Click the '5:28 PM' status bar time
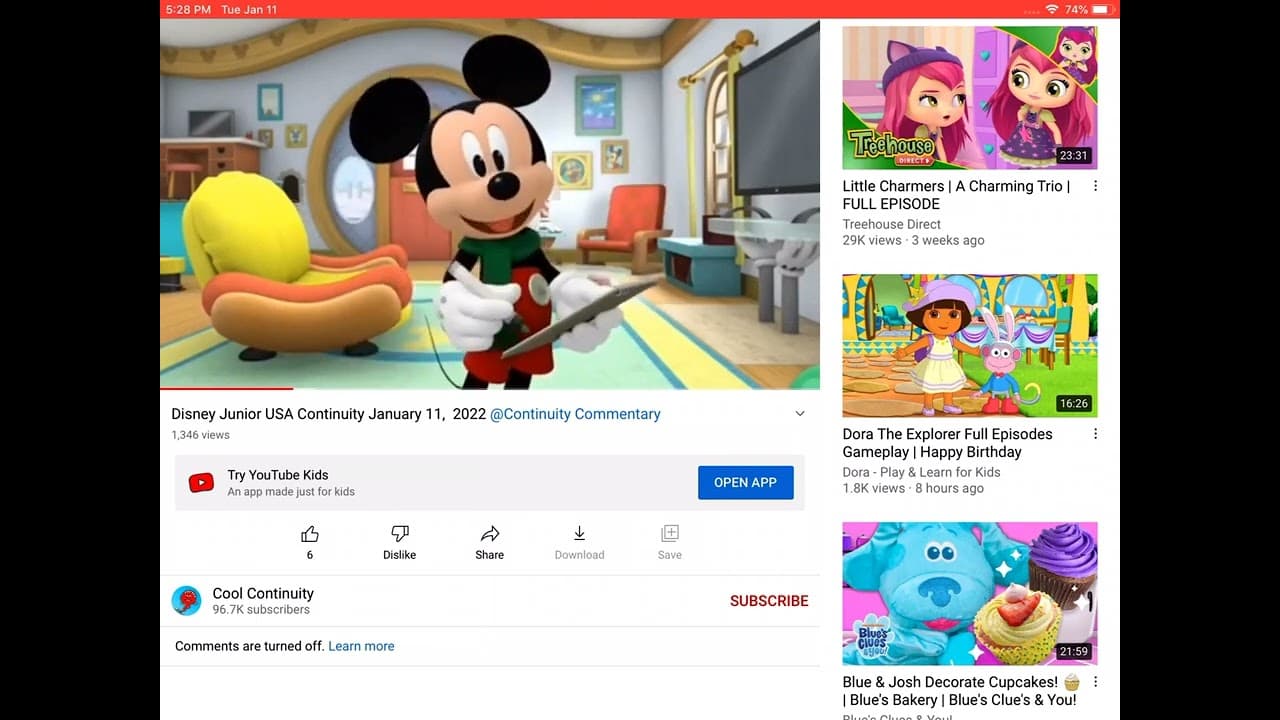The width and height of the screenshot is (1280, 720). (188, 9)
